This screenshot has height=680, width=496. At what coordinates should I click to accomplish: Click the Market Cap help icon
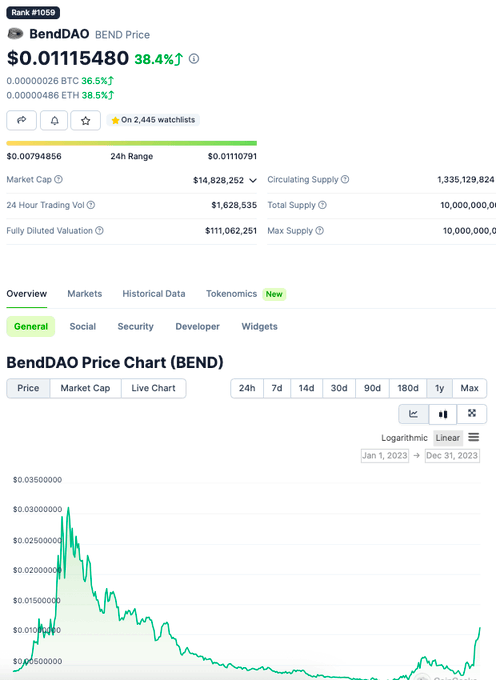(59, 179)
